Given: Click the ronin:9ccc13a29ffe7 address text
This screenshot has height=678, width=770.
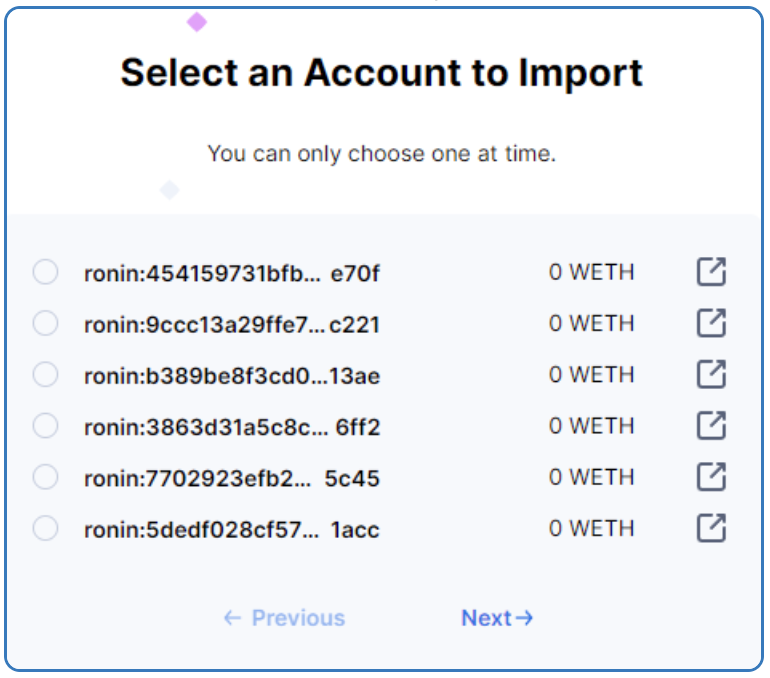Looking at the screenshot, I should coord(231,325).
